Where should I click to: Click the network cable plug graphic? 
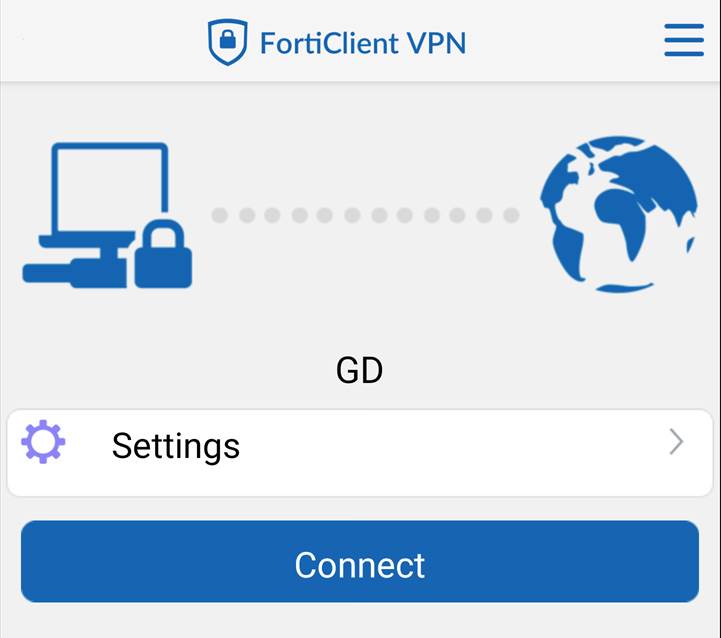click(75, 273)
